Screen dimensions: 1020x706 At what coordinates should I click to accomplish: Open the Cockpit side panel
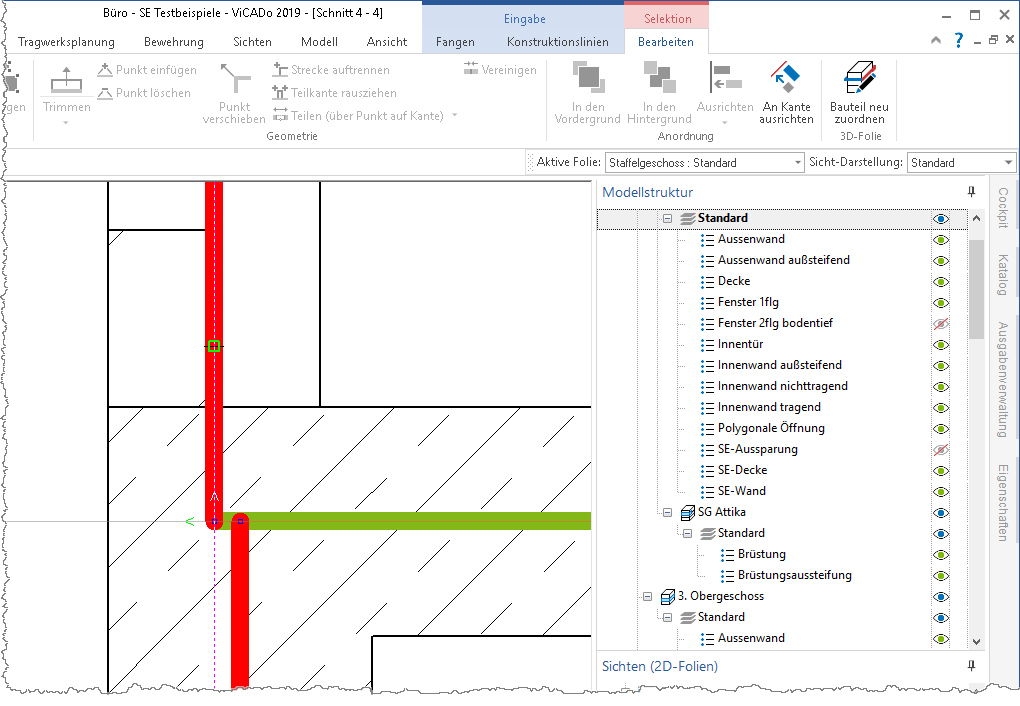point(1003,208)
